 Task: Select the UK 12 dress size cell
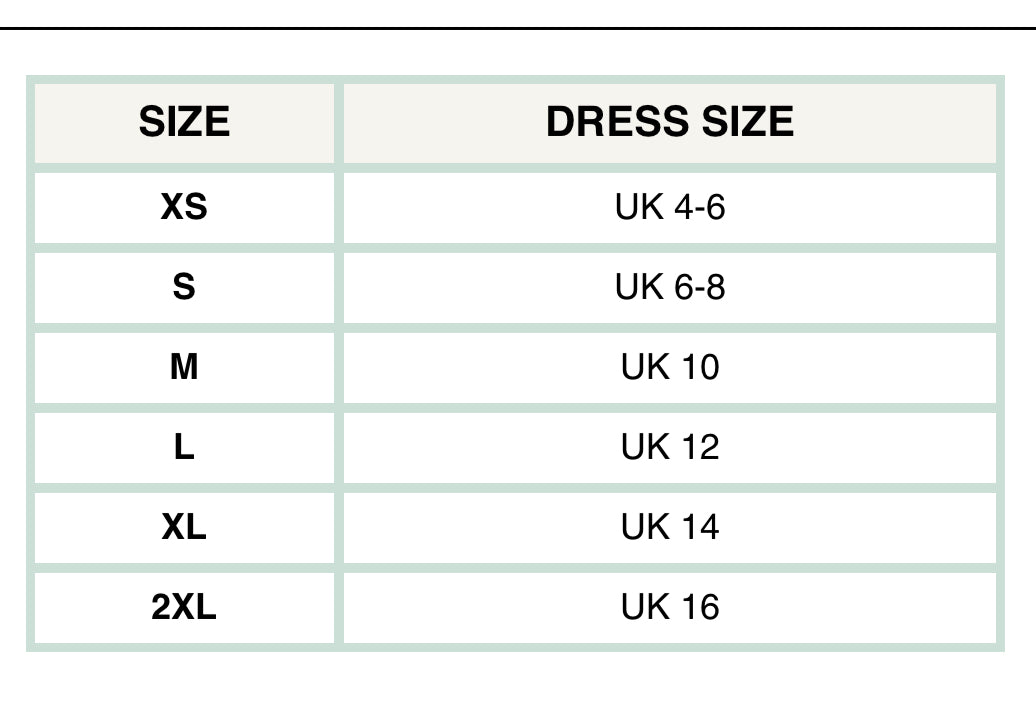click(x=669, y=447)
